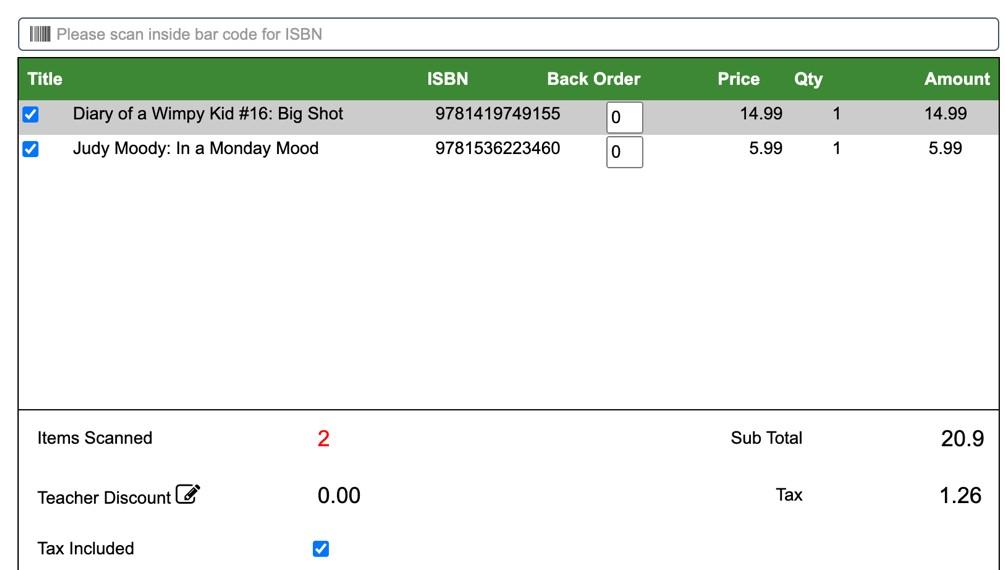Click the Title column header
The width and height of the screenshot is (1005, 570).
coord(45,79)
